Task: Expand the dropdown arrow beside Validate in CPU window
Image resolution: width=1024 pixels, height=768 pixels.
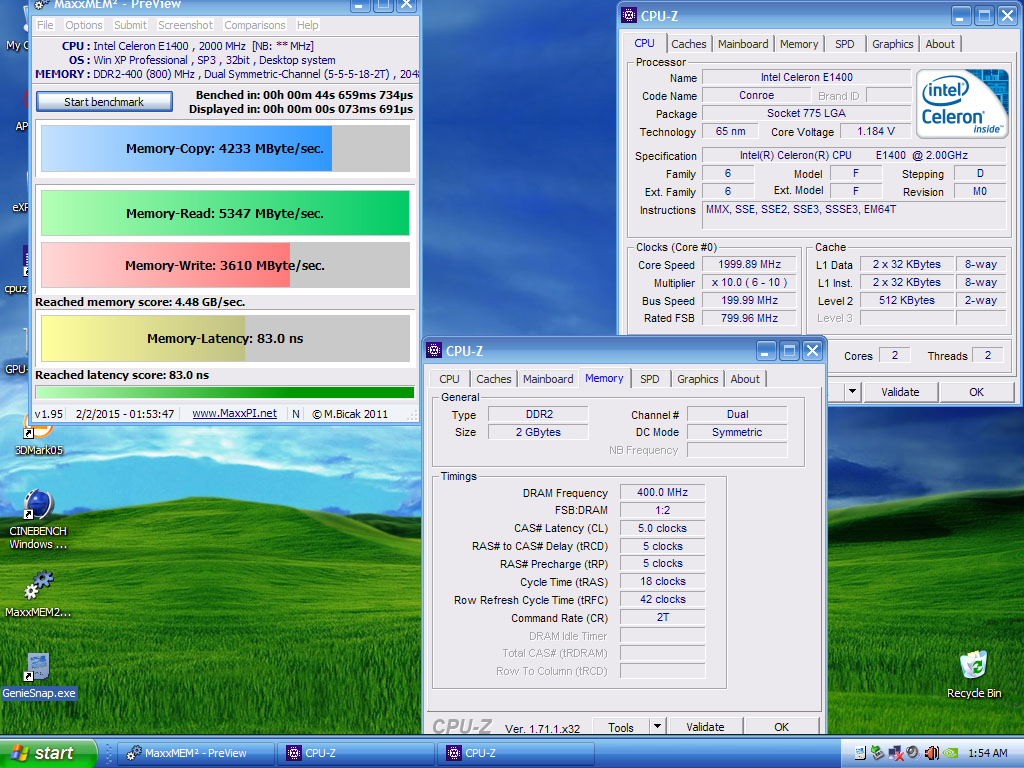Action: pos(852,392)
